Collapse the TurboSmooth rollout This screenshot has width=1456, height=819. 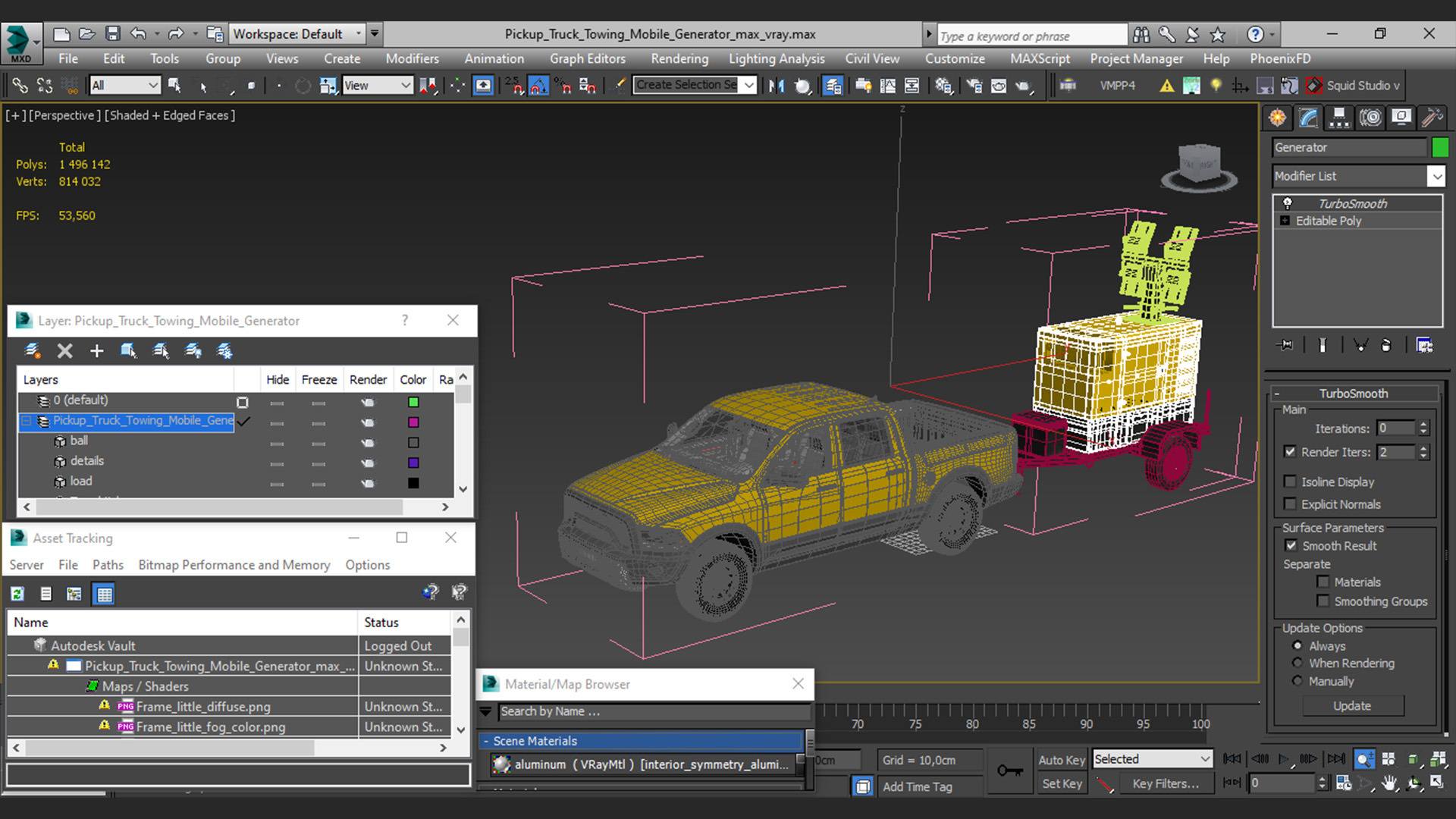click(1277, 394)
